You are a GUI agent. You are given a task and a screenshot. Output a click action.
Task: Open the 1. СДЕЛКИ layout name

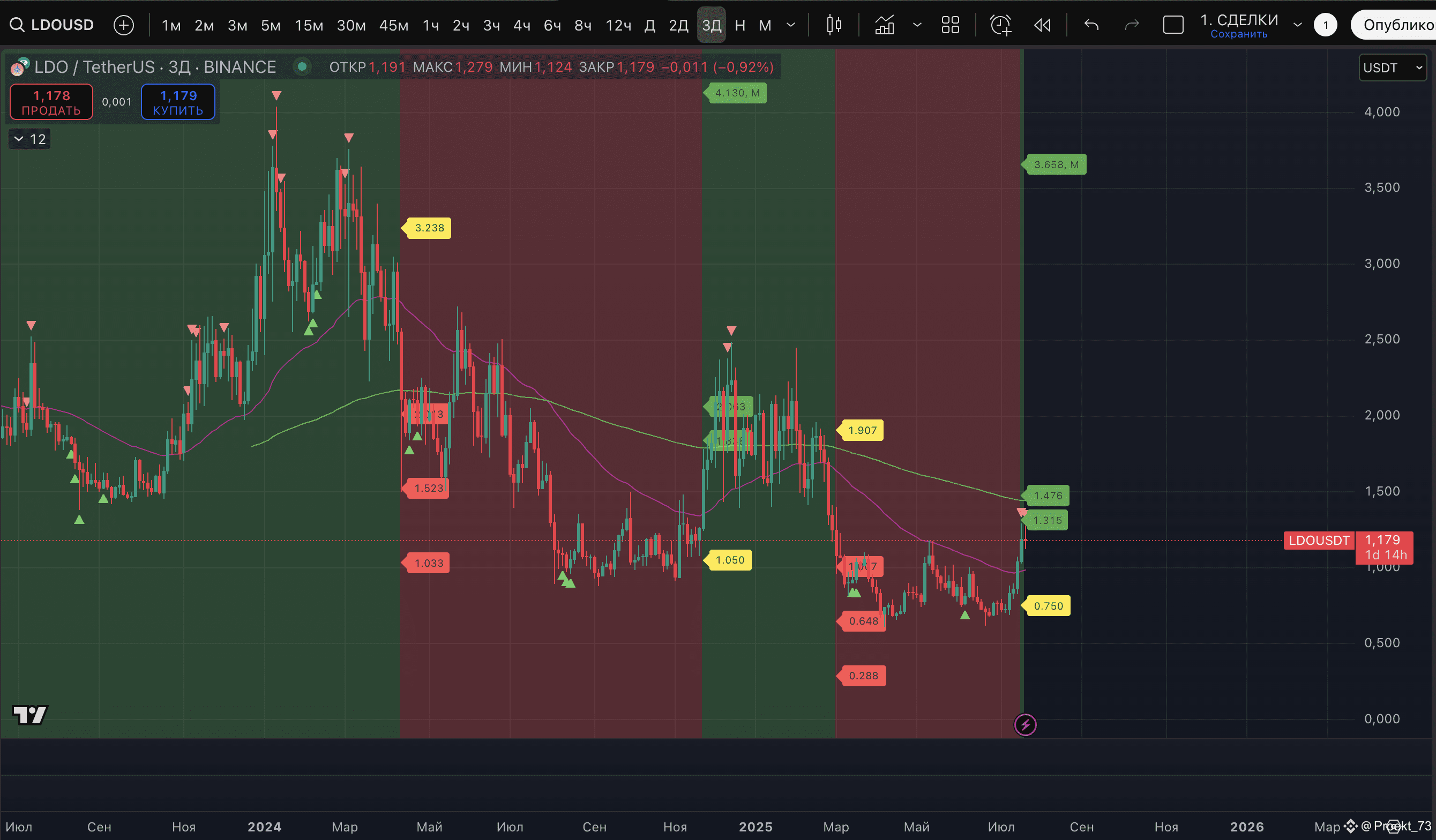tap(1239, 20)
